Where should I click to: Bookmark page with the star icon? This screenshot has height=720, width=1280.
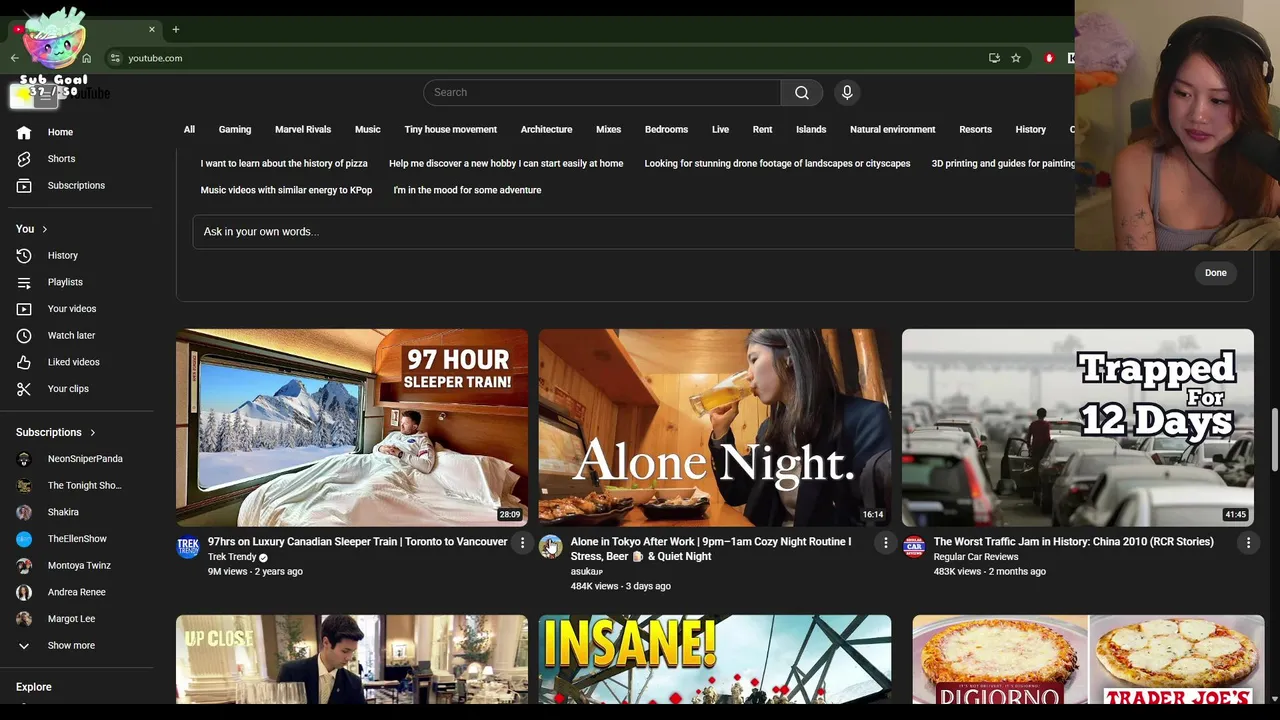(1016, 58)
